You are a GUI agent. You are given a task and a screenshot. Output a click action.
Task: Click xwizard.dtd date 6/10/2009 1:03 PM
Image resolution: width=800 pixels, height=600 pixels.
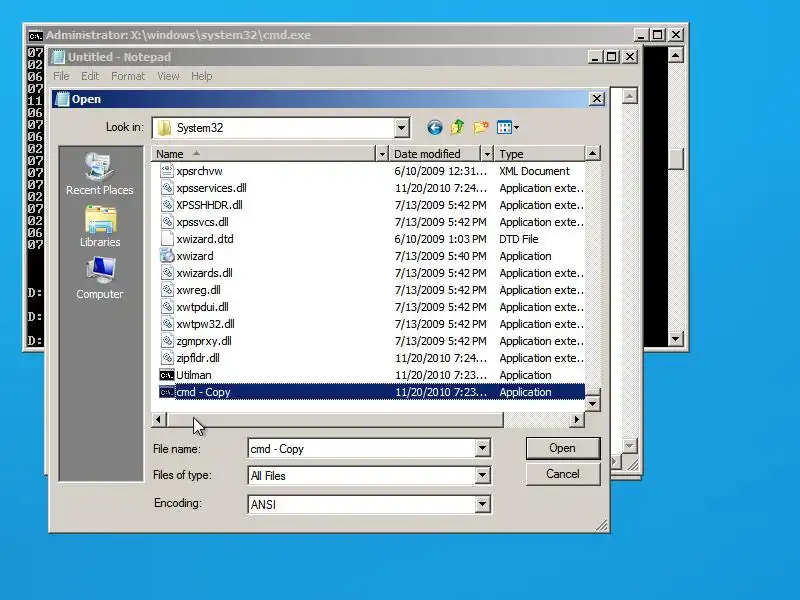point(440,239)
